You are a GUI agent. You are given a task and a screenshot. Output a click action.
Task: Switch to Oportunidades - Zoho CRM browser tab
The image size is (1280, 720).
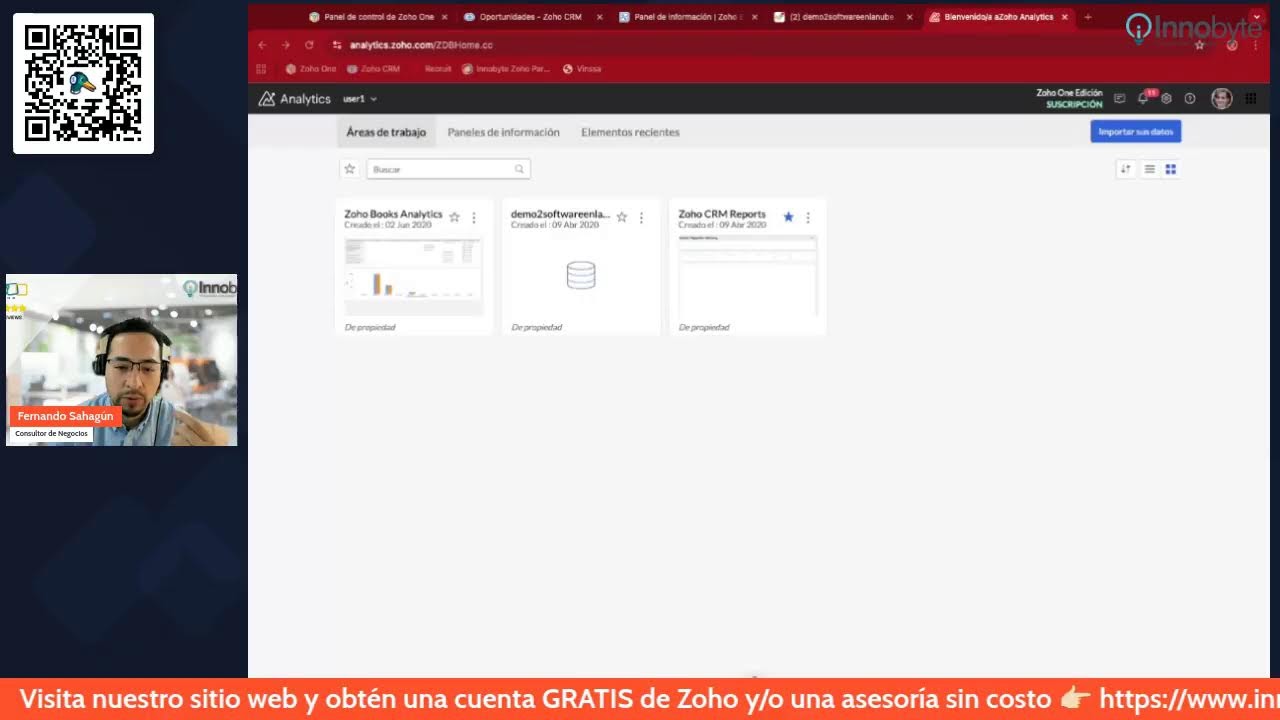[x=533, y=17]
